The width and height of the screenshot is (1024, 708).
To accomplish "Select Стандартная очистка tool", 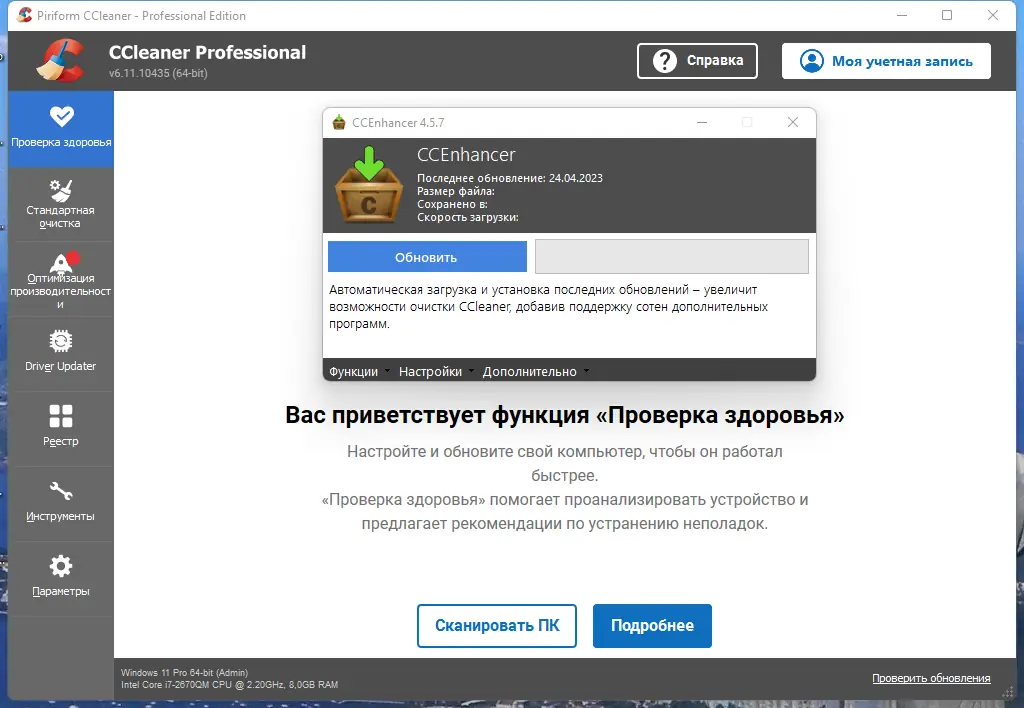I will pos(61,204).
